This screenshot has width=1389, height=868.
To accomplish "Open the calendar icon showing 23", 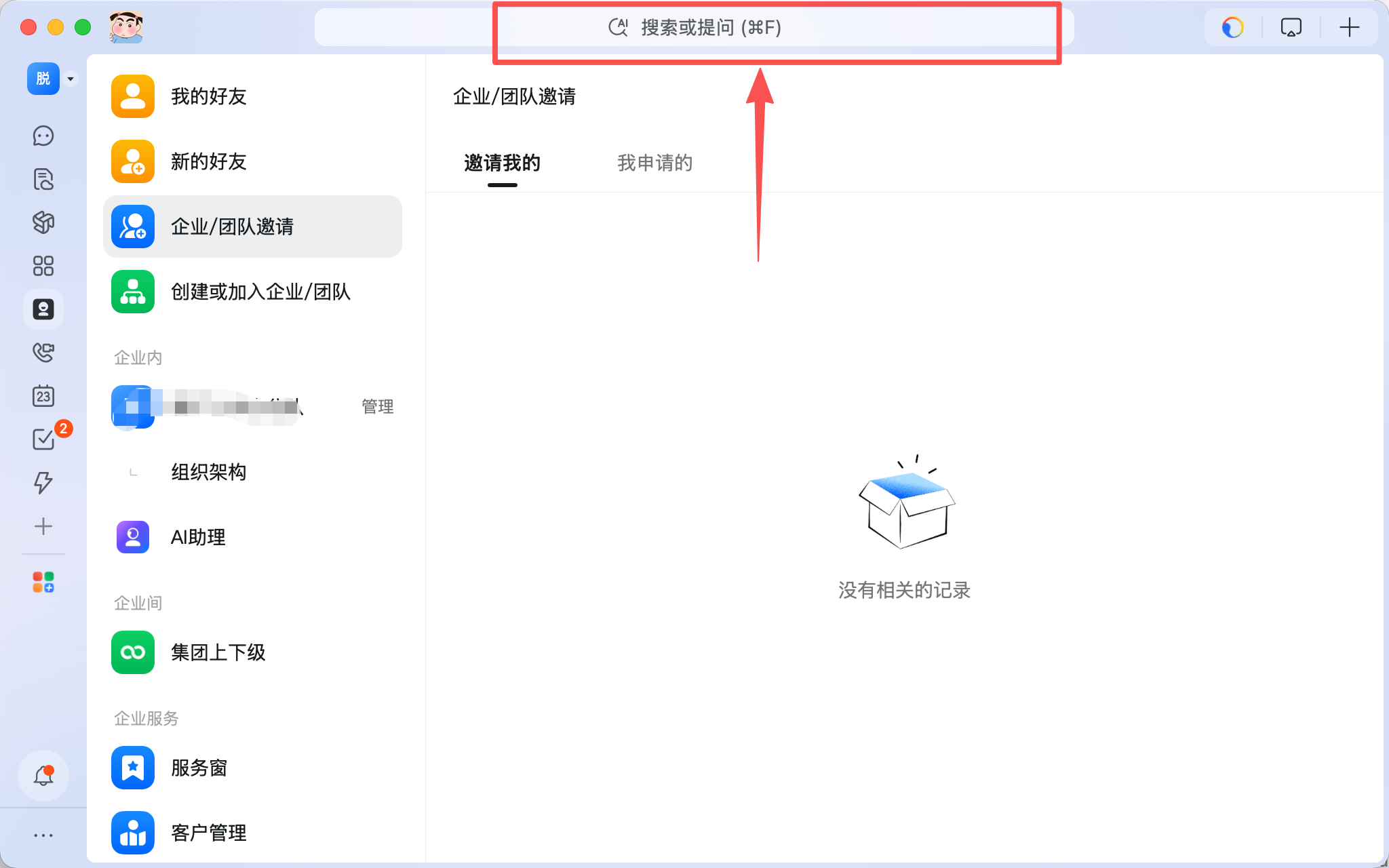I will click(x=43, y=396).
